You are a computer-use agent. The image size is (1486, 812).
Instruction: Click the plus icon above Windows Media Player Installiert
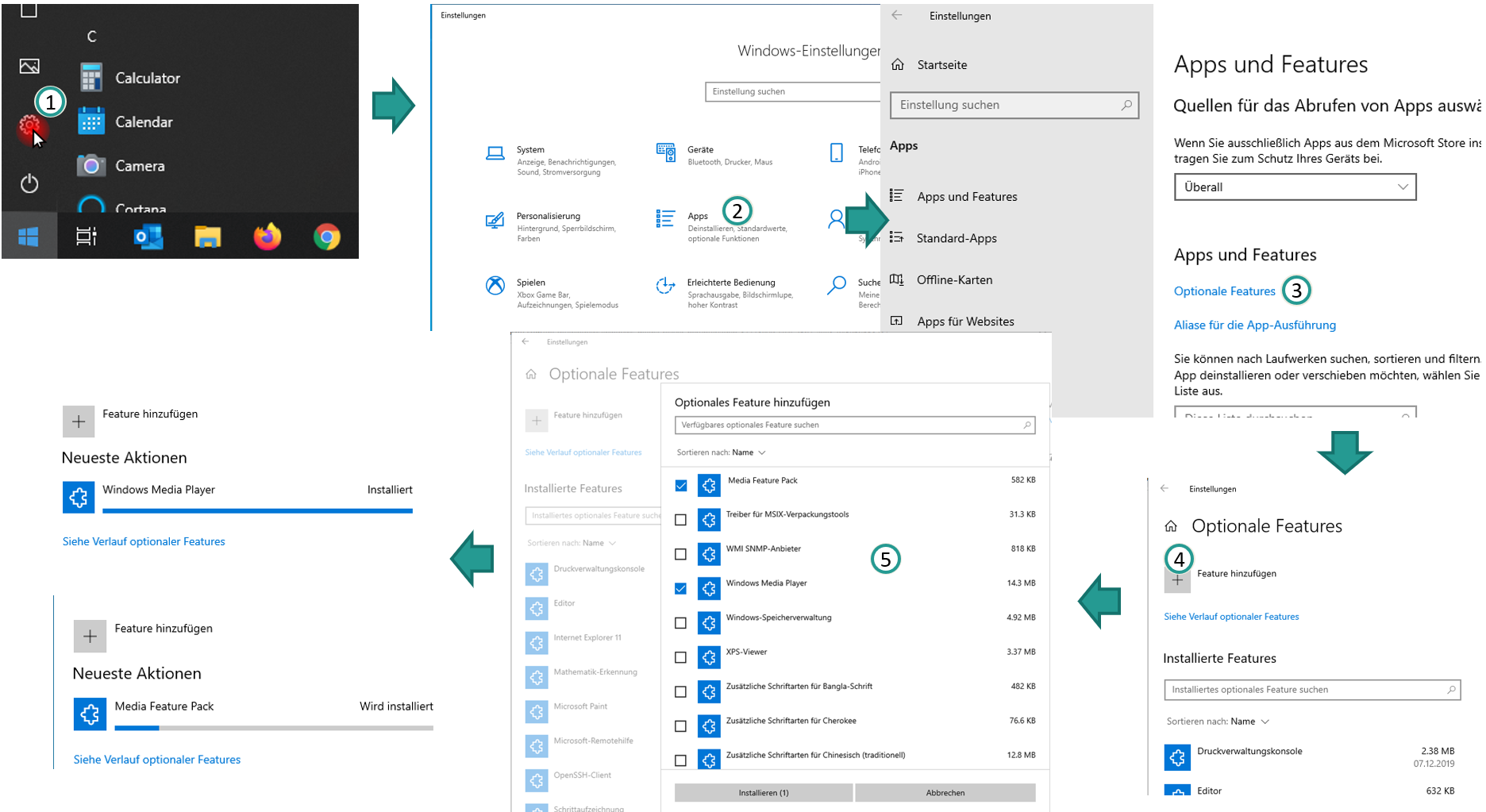(79, 421)
